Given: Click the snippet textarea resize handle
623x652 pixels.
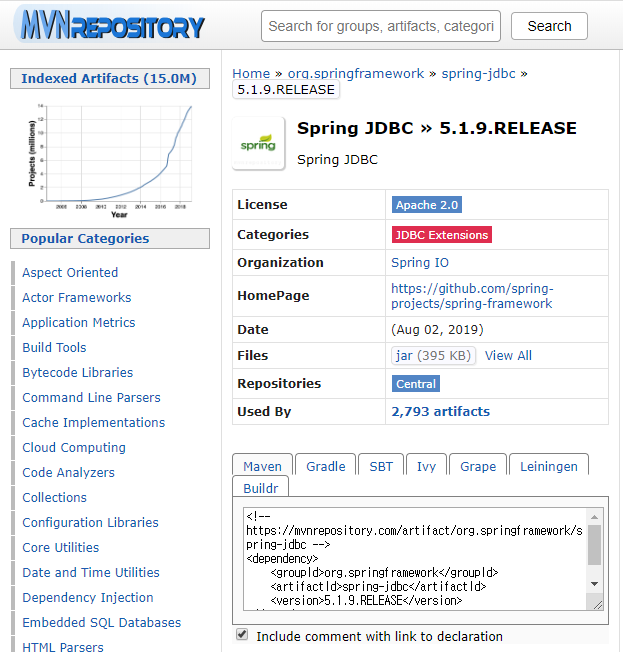Looking at the screenshot, I should coord(598,605).
